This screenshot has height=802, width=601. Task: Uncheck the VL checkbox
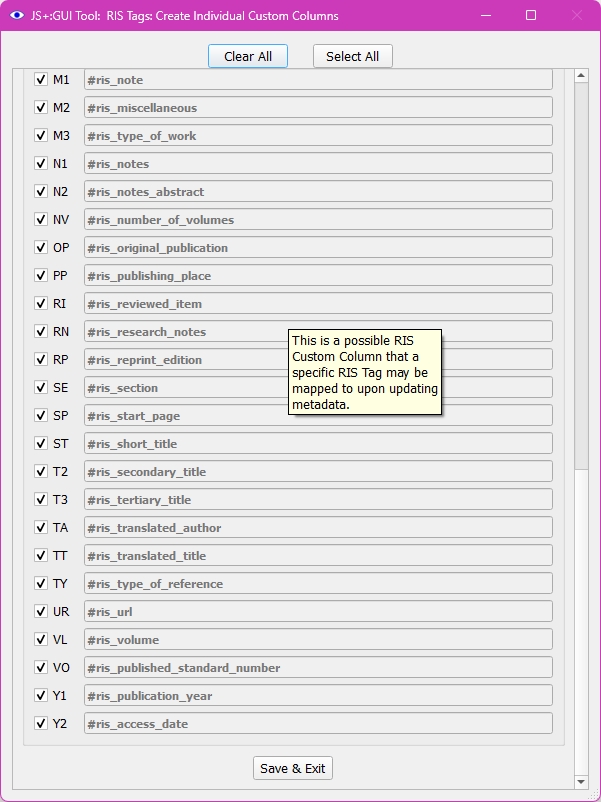[41, 639]
